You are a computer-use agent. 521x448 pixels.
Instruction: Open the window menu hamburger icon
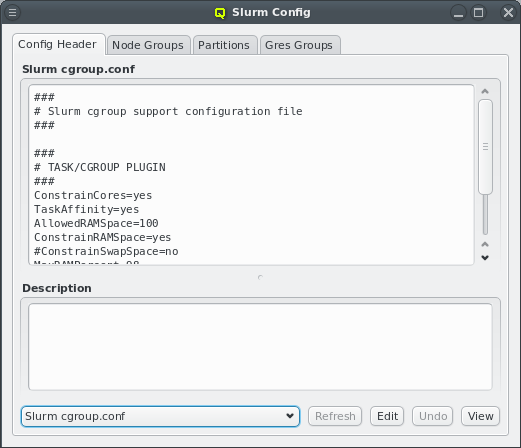click(12, 13)
